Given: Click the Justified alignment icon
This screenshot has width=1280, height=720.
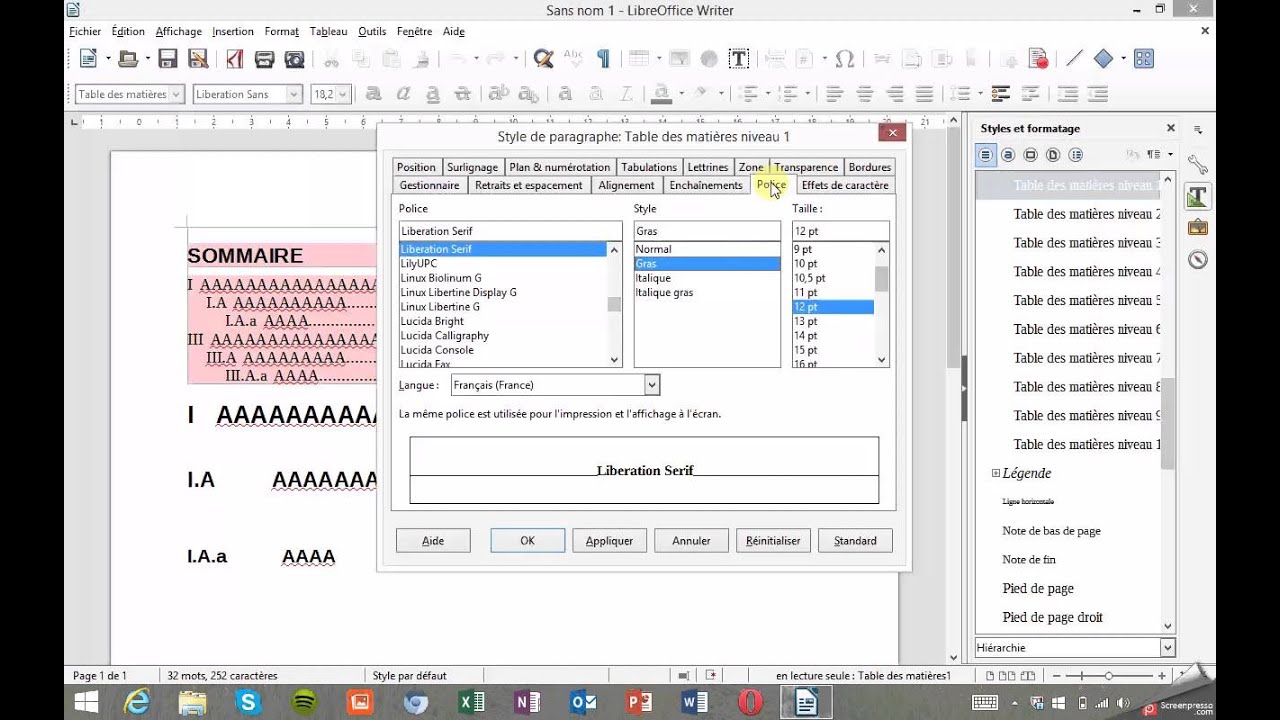Looking at the screenshot, I should coord(924,94).
